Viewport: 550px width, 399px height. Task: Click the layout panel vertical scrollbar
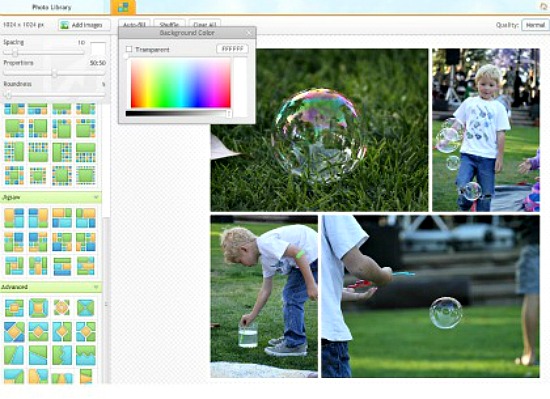[106, 302]
